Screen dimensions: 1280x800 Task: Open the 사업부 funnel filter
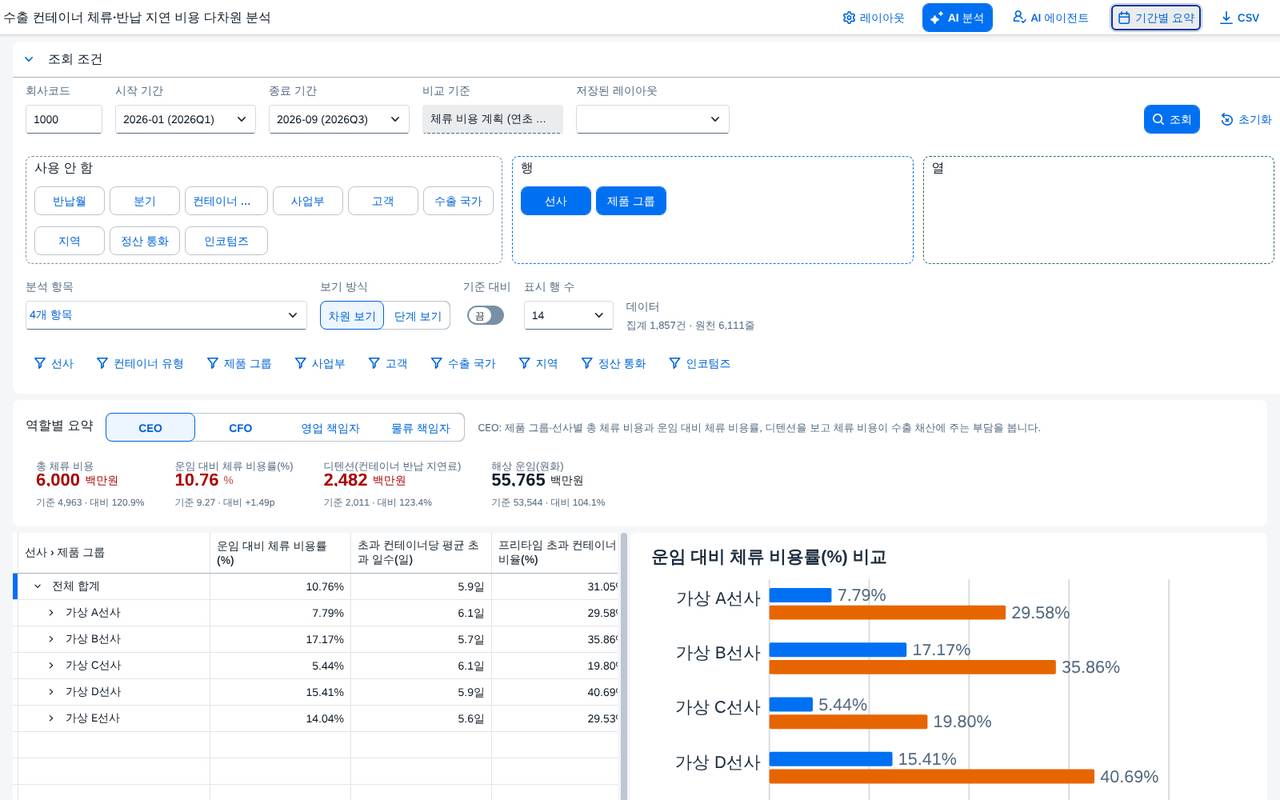click(320, 364)
